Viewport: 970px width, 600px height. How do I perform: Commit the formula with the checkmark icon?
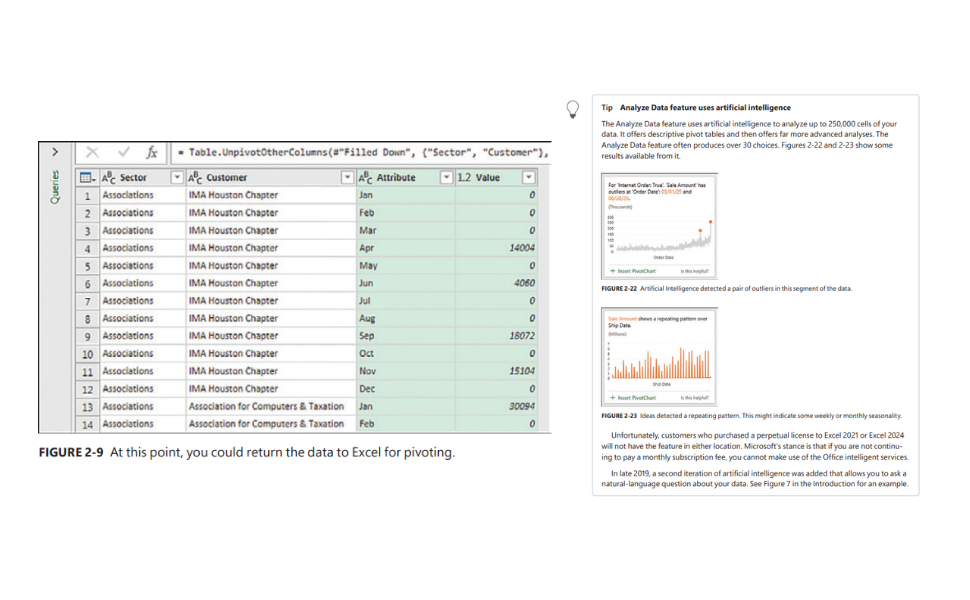(x=122, y=153)
